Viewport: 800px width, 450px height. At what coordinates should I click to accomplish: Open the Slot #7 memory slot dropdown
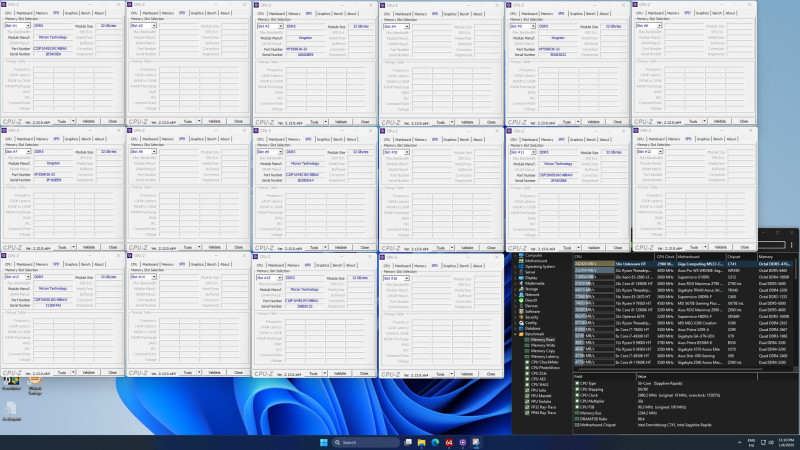coord(28,152)
